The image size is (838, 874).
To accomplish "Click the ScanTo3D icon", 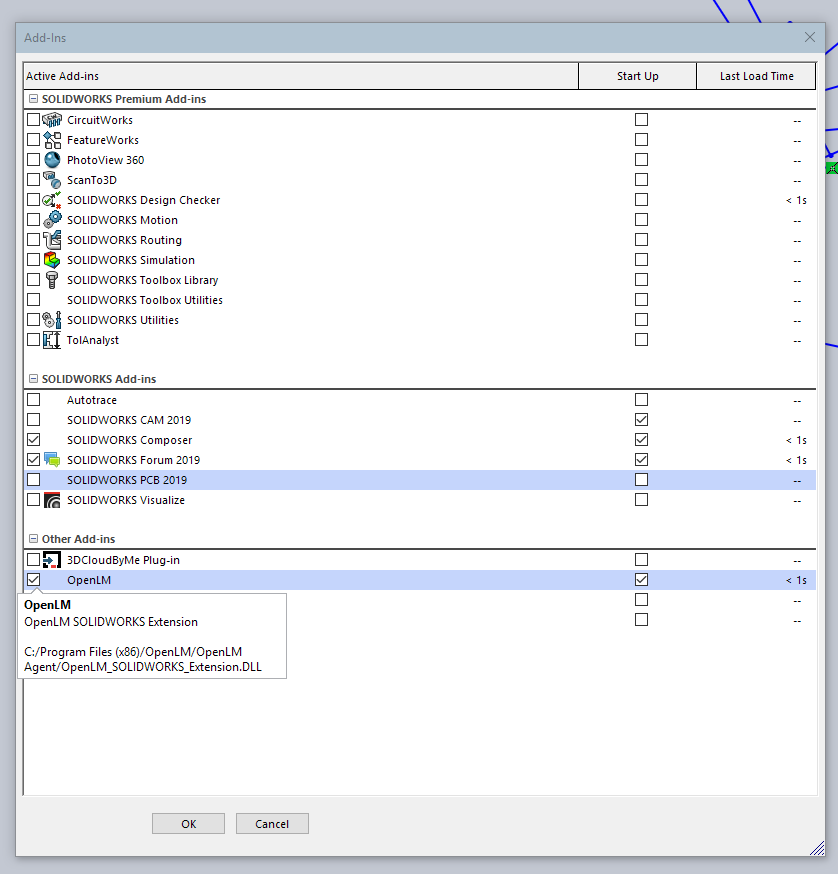I will pyautogui.click(x=51, y=179).
